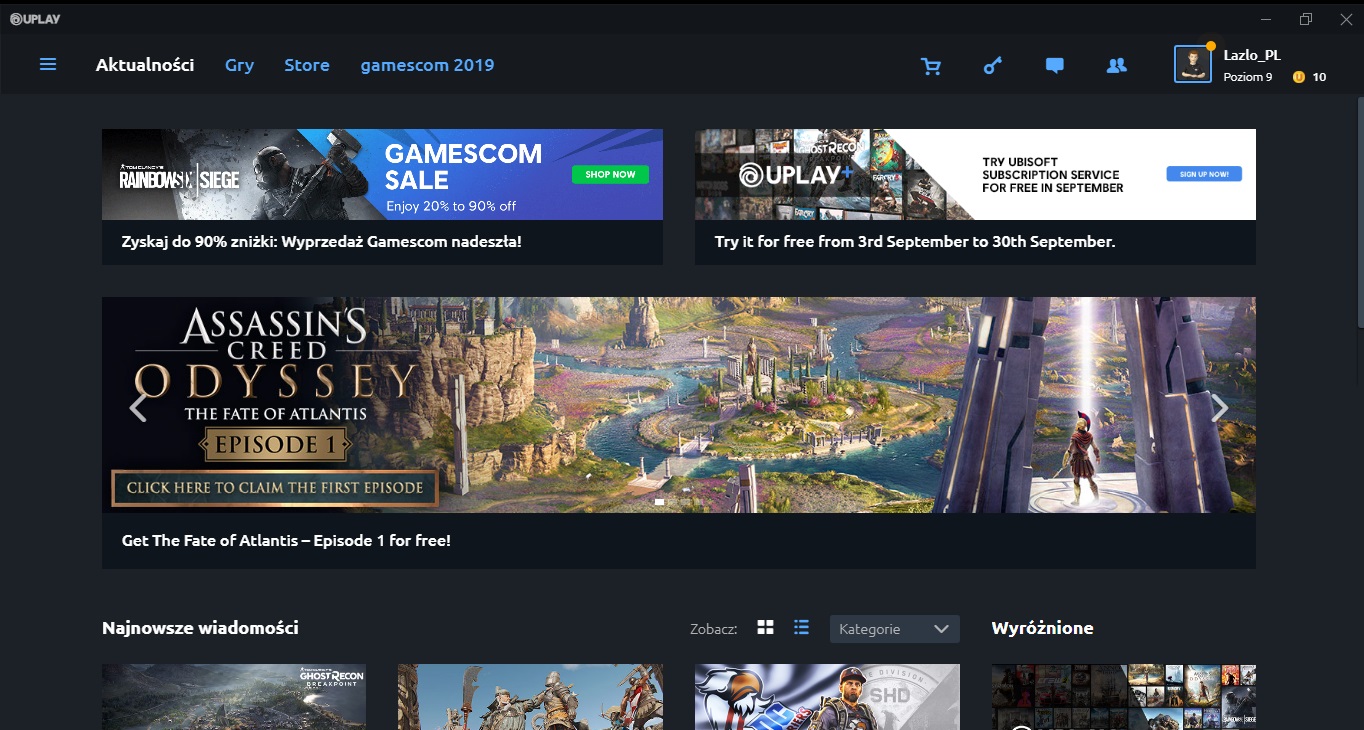Click the key activation icon

click(992, 66)
